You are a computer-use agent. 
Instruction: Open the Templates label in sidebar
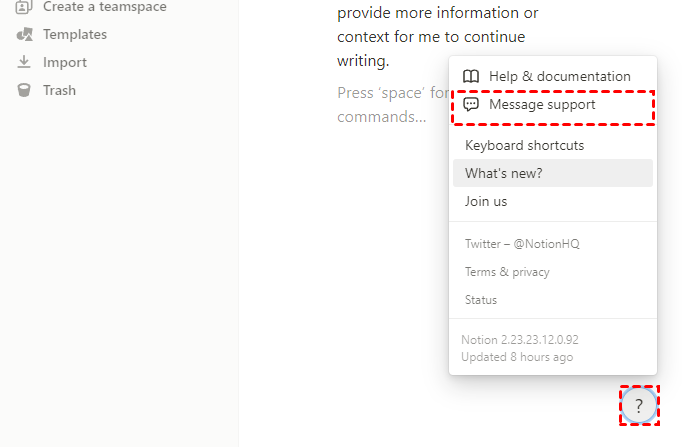75,34
